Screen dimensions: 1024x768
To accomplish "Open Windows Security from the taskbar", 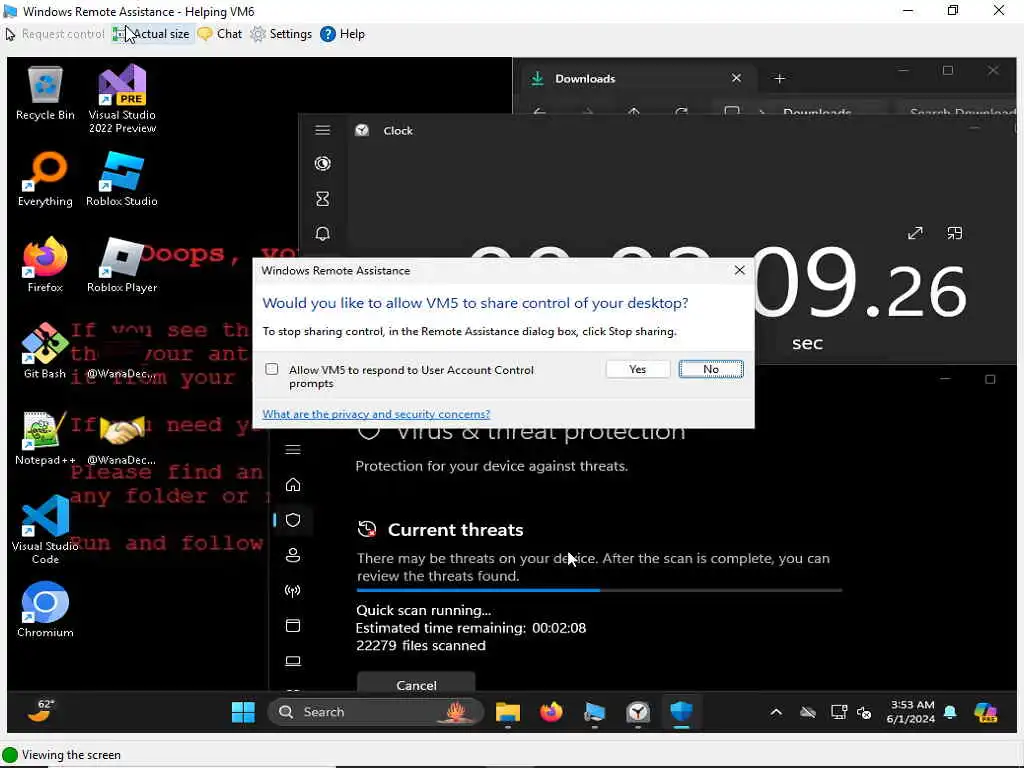I will (x=682, y=712).
